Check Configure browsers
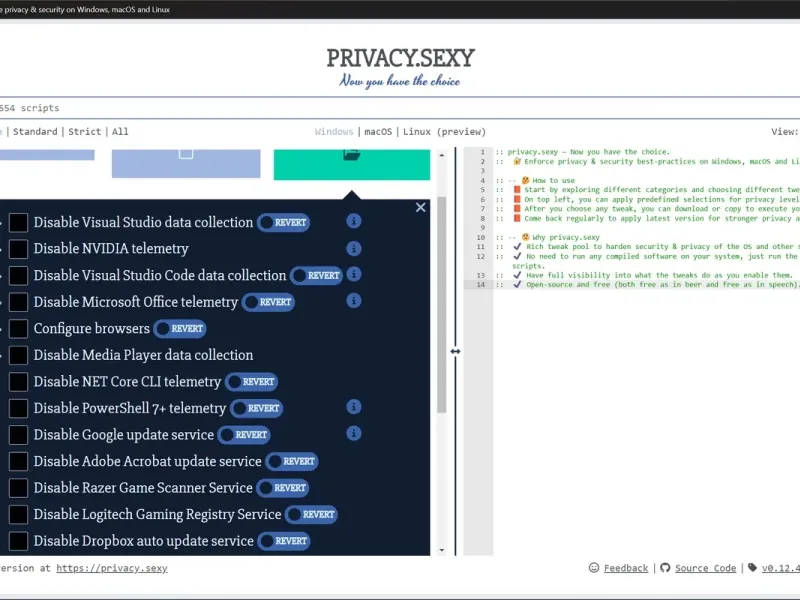The image size is (800, 600). click(18, 329)
